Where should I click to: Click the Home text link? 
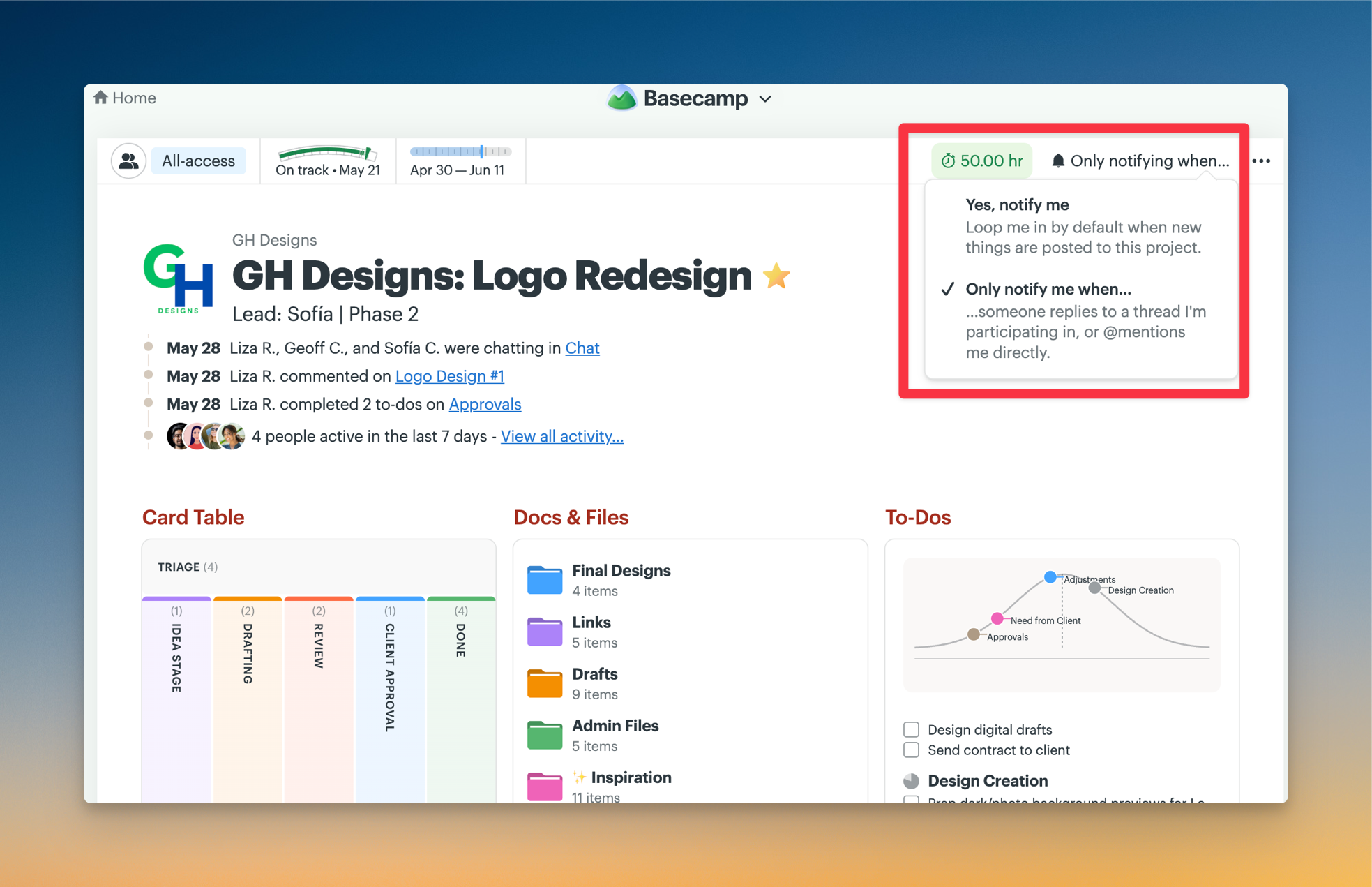(x=135, y=98)
